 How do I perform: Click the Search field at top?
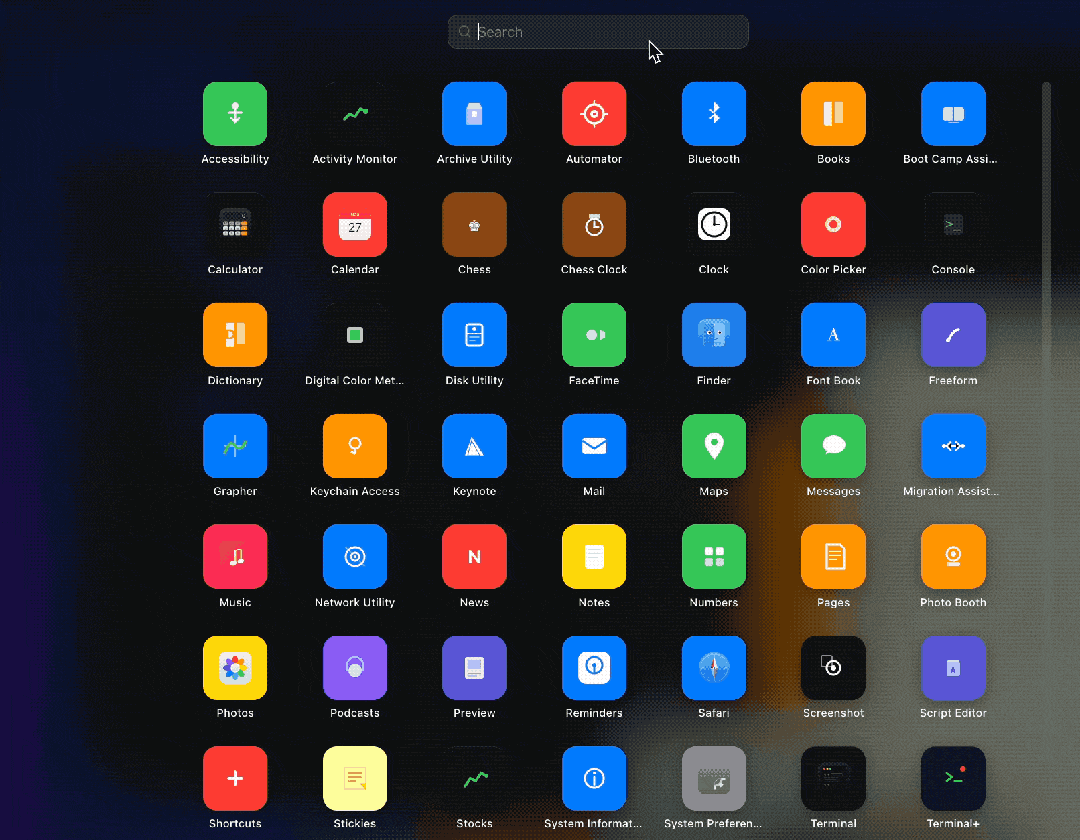[x=598, y=32]
